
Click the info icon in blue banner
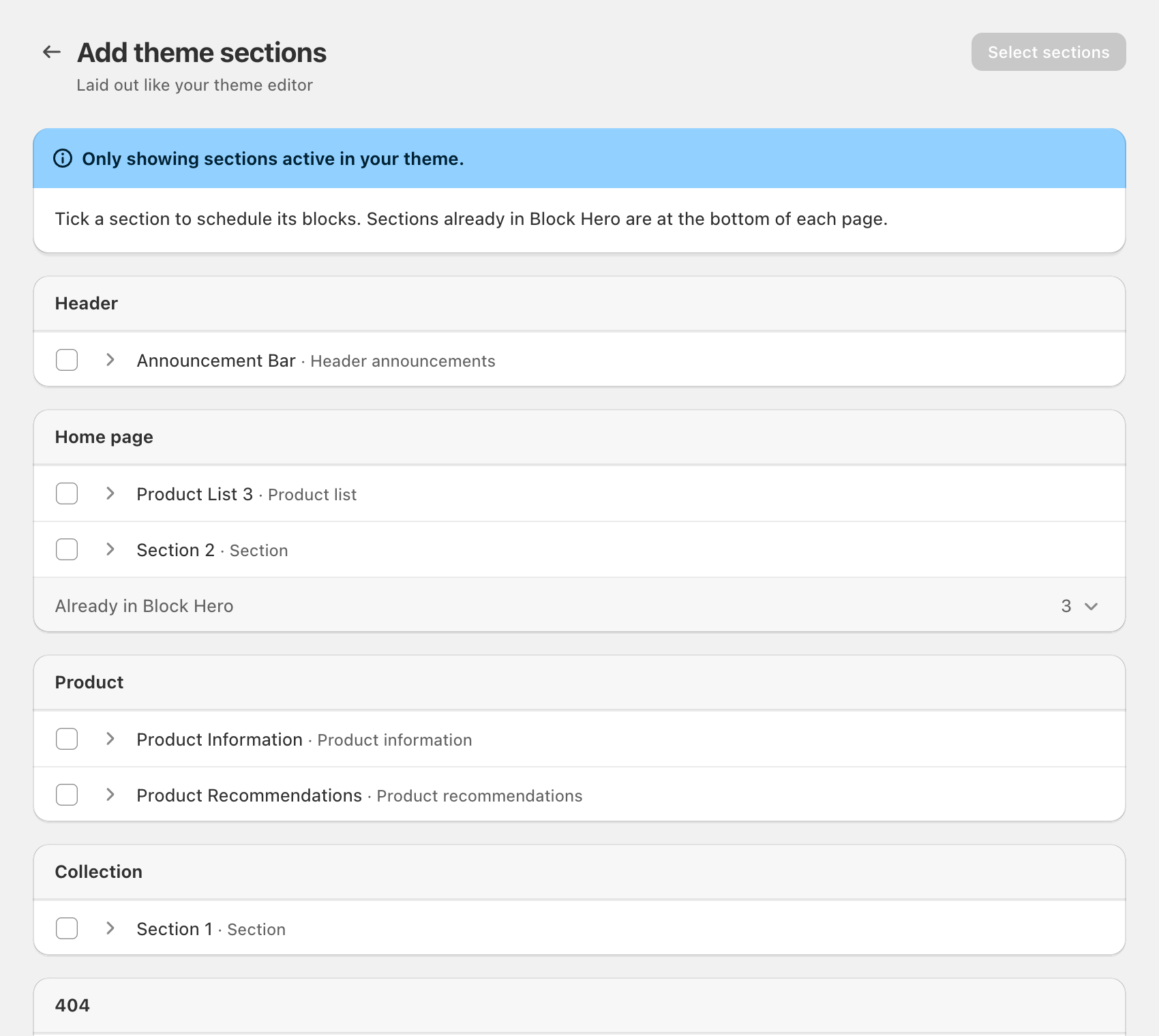click(x=63, y=159)
